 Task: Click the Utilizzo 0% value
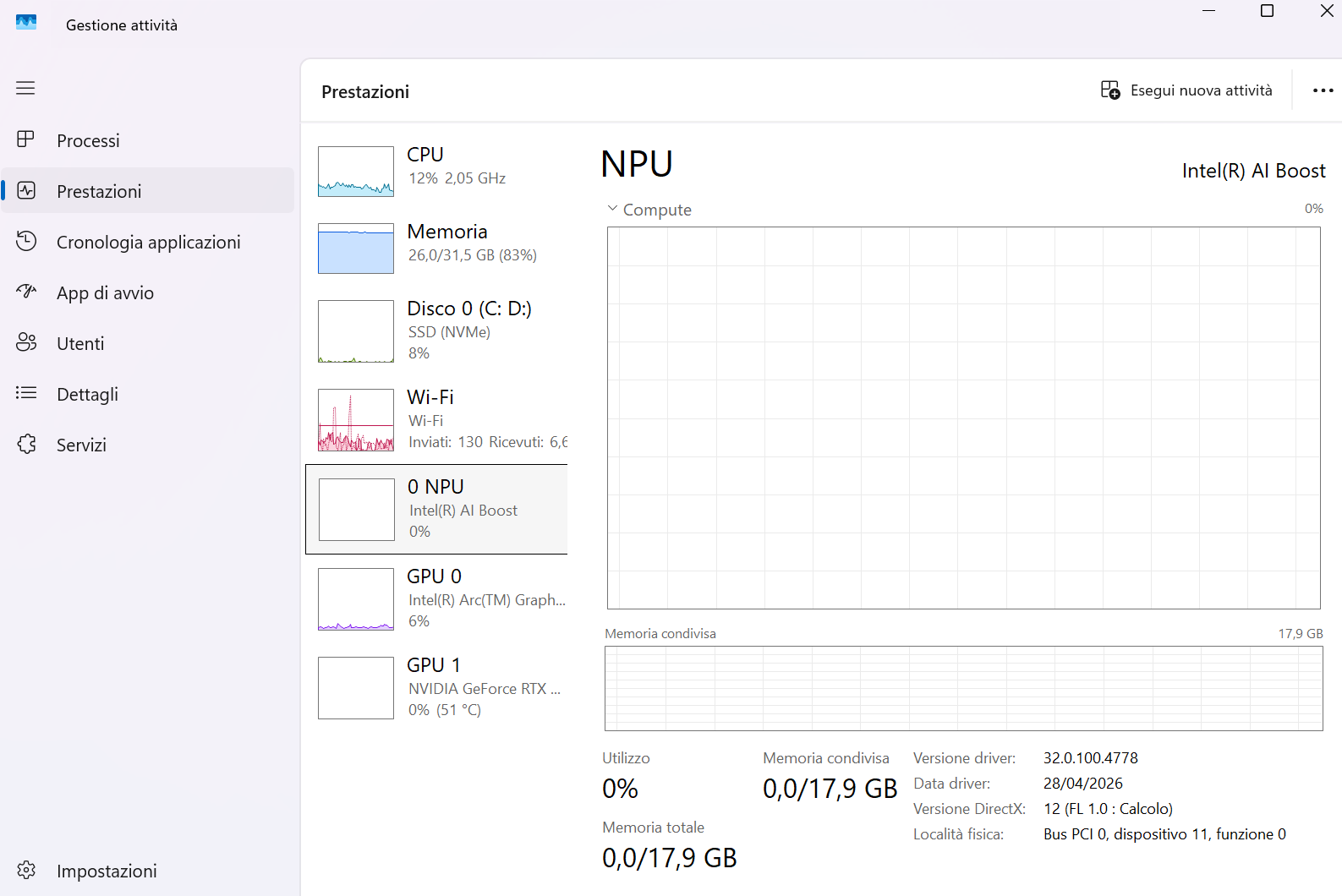[x=620, y=789]
